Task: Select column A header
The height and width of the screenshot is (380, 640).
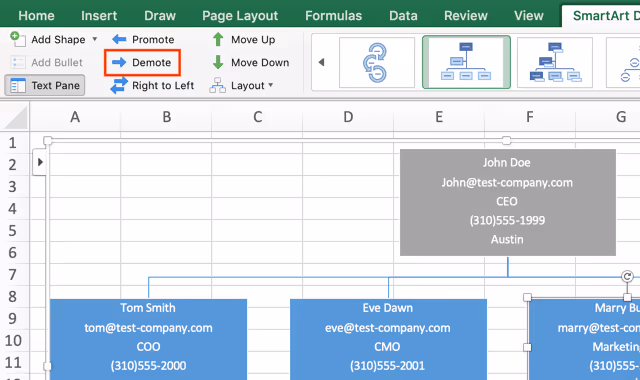Action: coord(75,117)
